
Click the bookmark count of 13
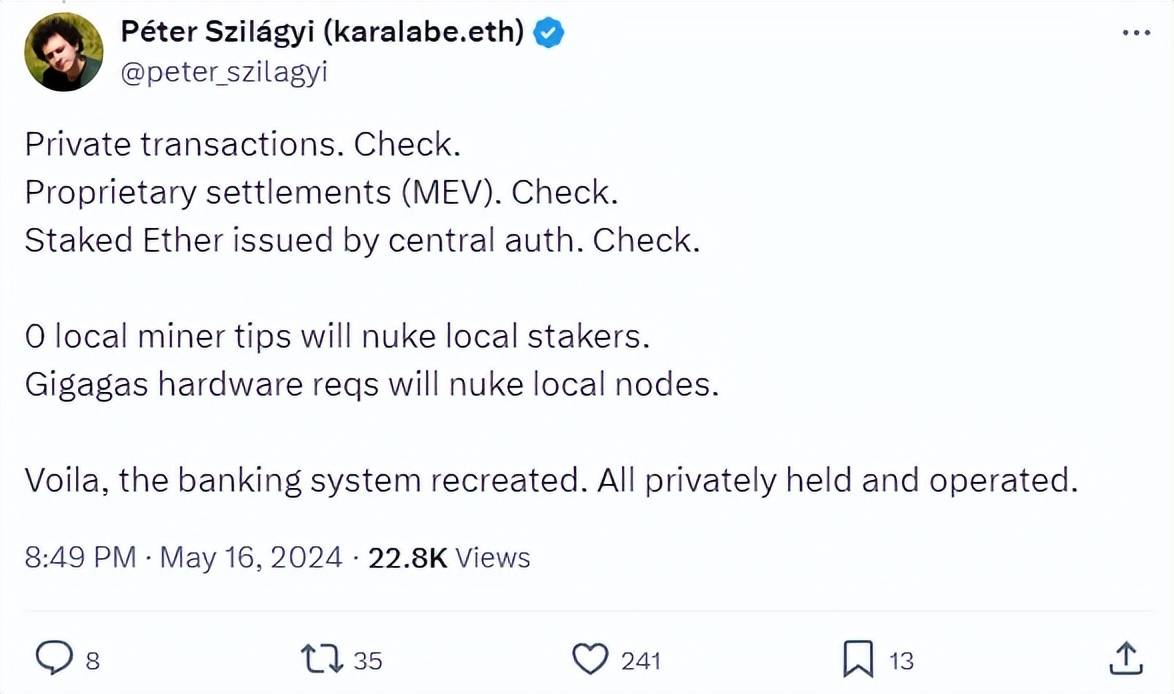[901, 661]
